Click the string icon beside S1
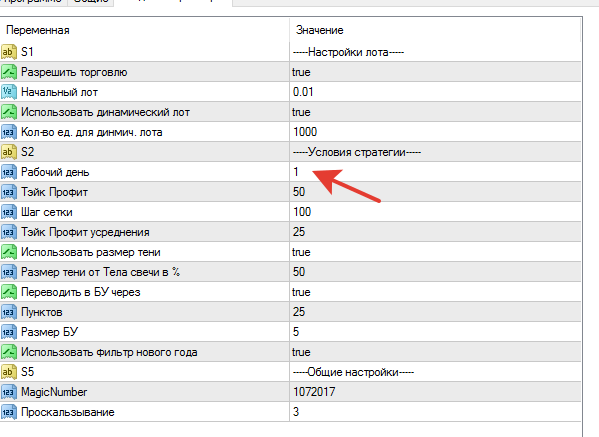 click(x=9, y=52)
